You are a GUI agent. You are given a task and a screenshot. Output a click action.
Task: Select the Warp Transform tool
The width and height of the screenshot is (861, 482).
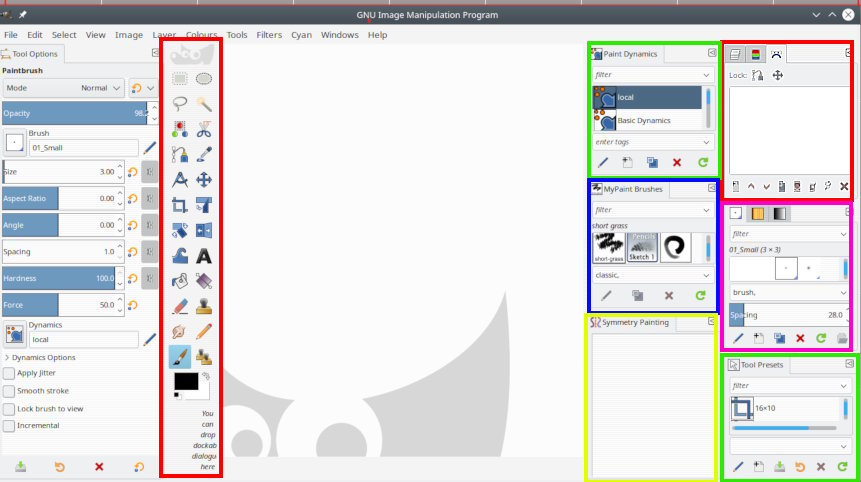pyautogui.click(x=180, y=256)
